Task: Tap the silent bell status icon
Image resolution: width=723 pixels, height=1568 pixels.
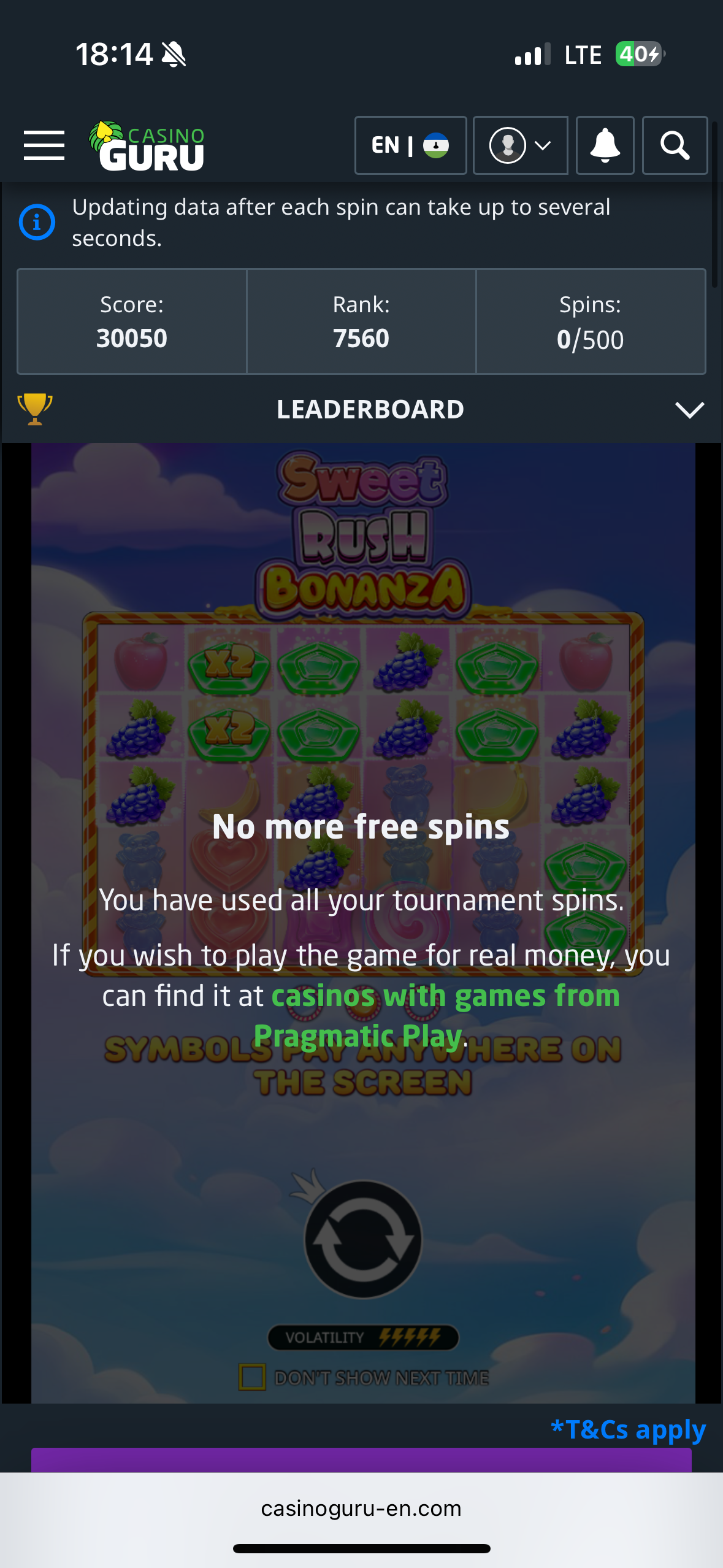Action: (x=174, y=55)
